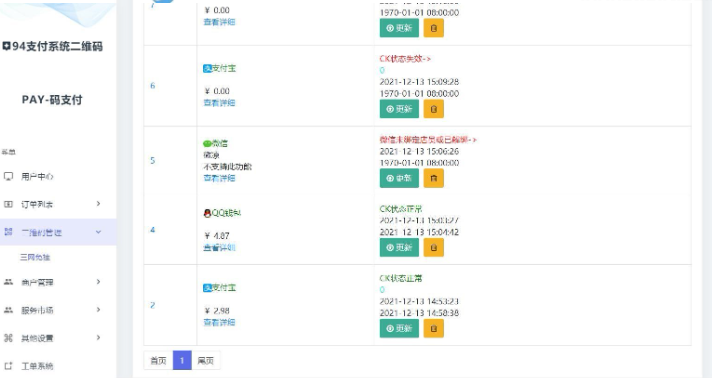The width and height of the screenshot is (712, 378).
Task: Click the 用户中心 monitor icon in sidebar
Action: [8, 176]
